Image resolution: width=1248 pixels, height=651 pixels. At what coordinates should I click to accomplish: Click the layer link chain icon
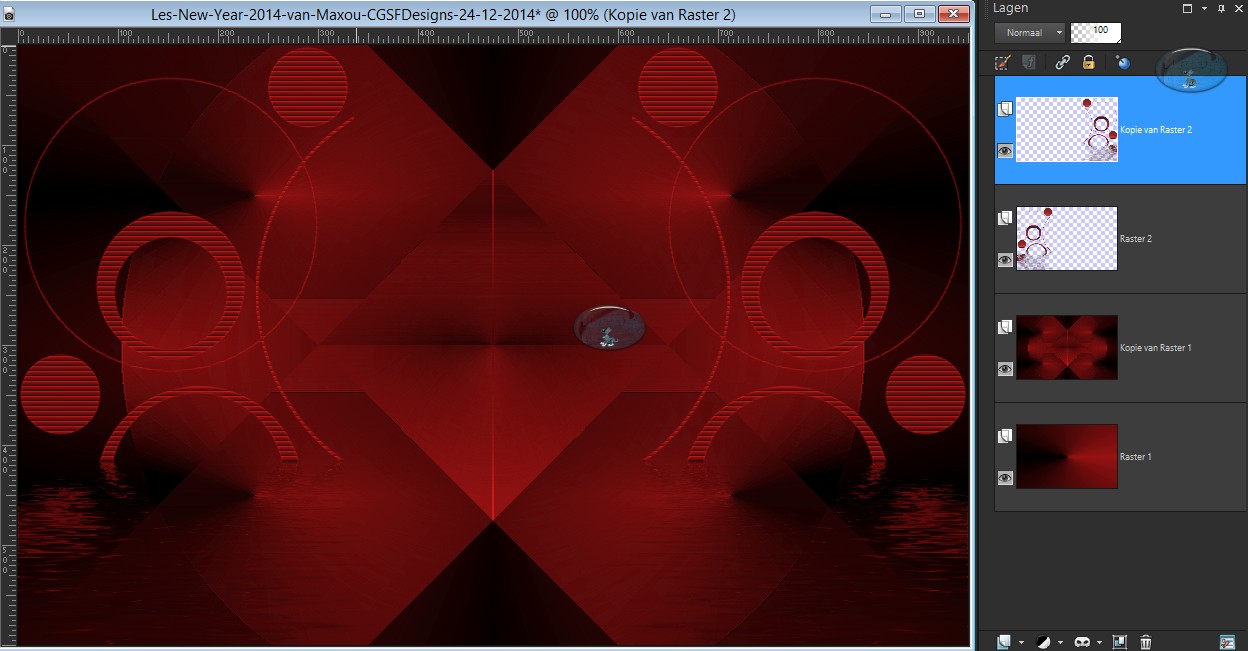coord(1063,62)
